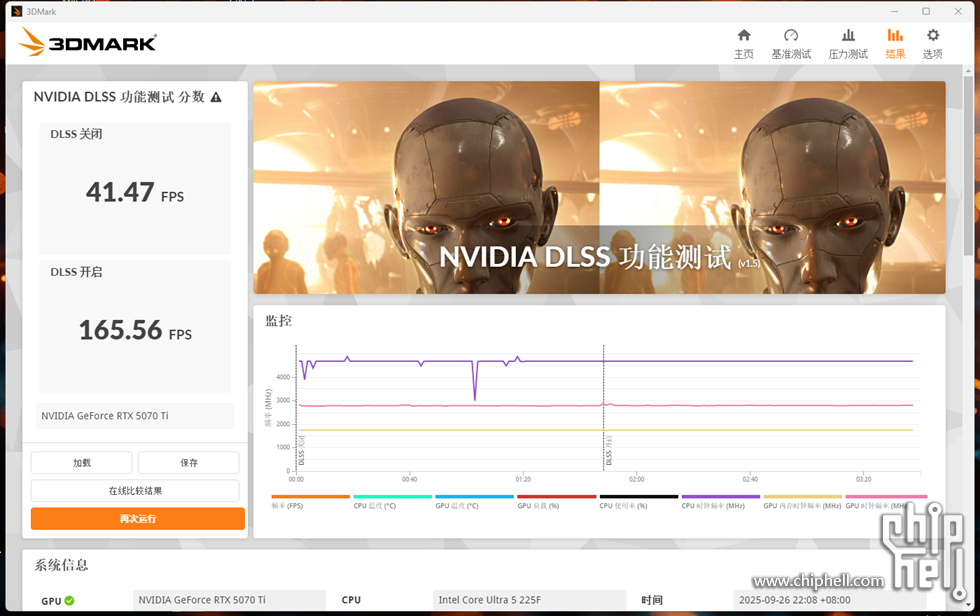The image size is (980, 616).
Task: Open the 基准测试 benchmarks section
Action: coord(791,44)
